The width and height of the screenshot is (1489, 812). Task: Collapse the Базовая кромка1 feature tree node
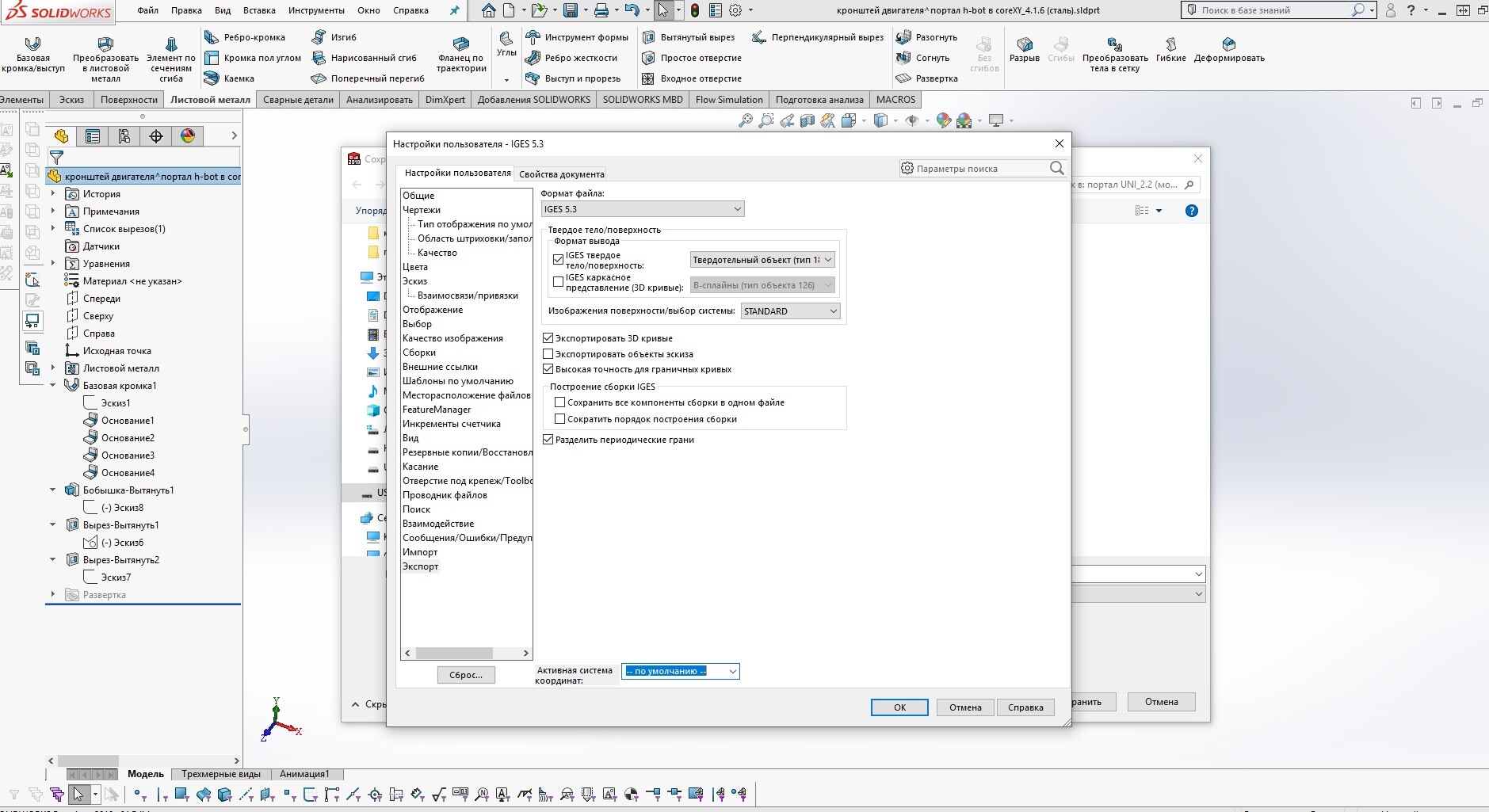(53, 386)
